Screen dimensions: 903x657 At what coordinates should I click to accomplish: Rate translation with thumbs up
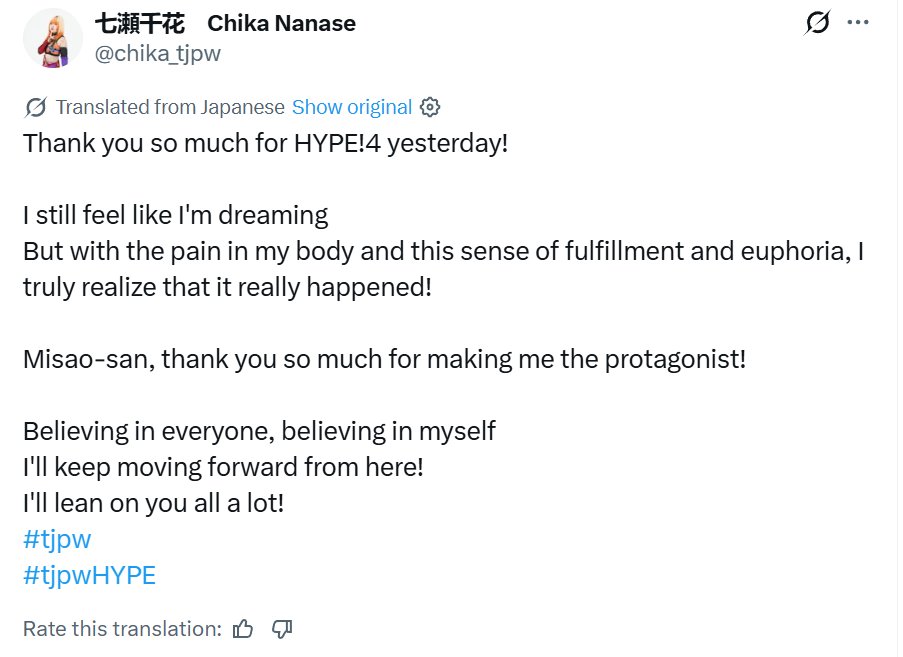(x=243, y=629)
